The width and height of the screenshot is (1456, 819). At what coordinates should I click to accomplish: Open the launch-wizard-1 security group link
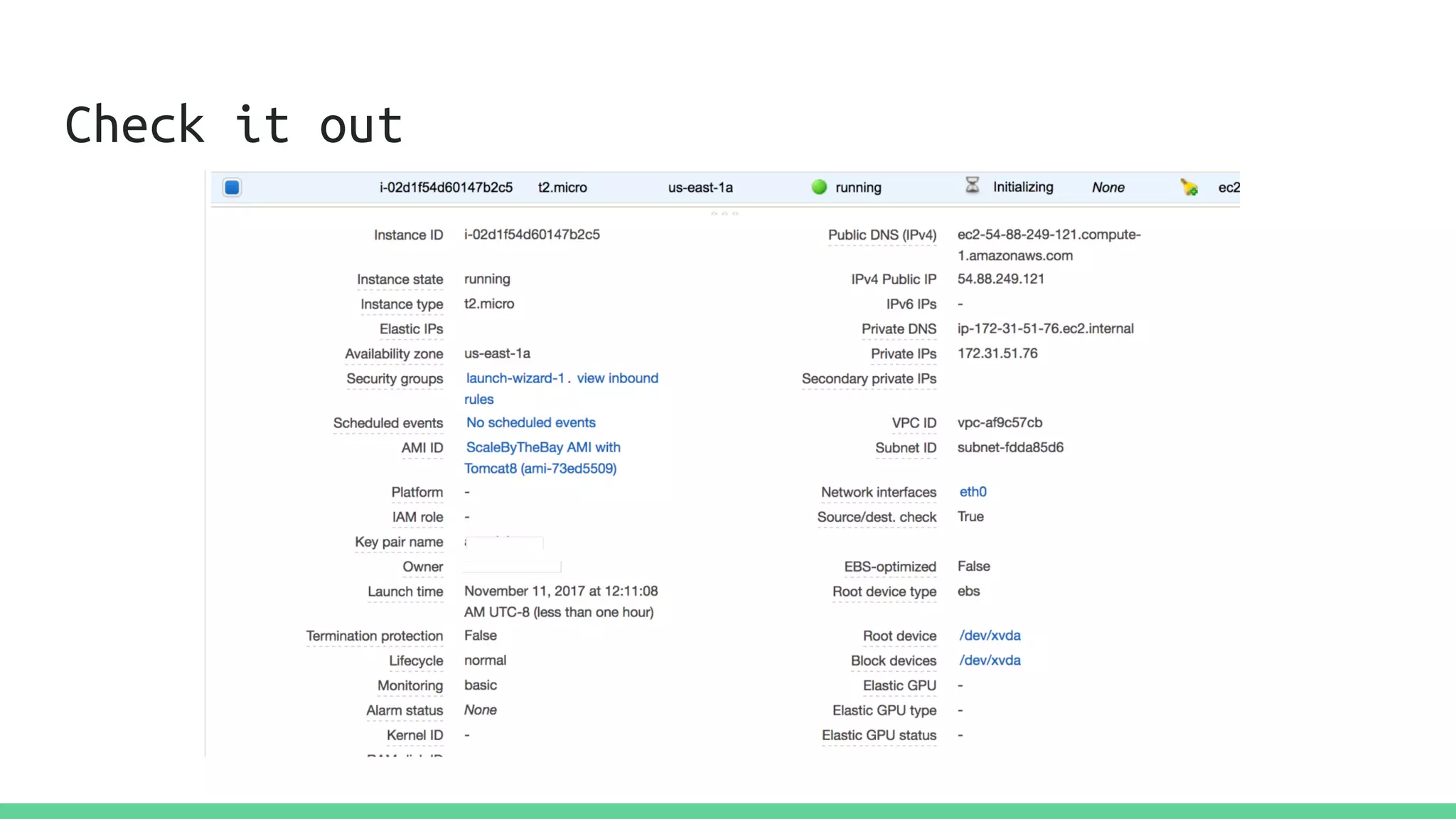[x=515, y=378]
